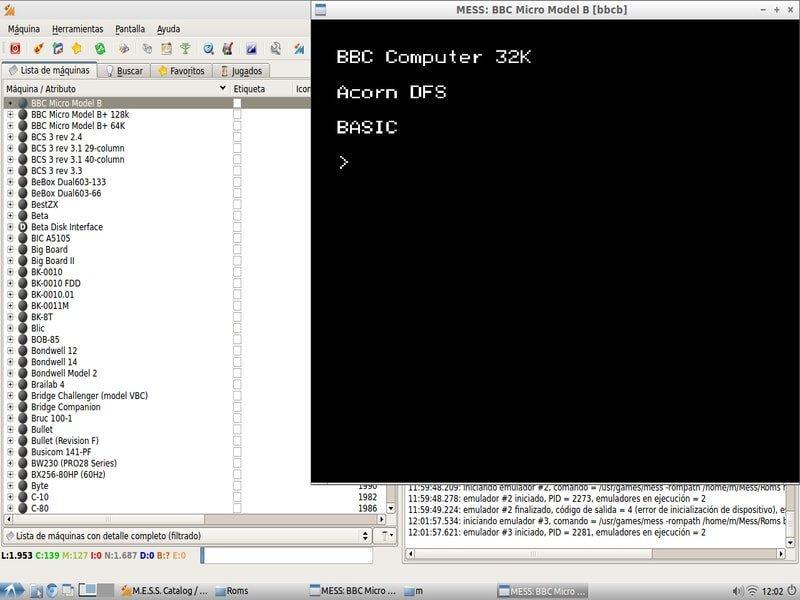Click the guitar icon in the toolbar
Screen dimensions: 800x600
click(x=228, y=48)
